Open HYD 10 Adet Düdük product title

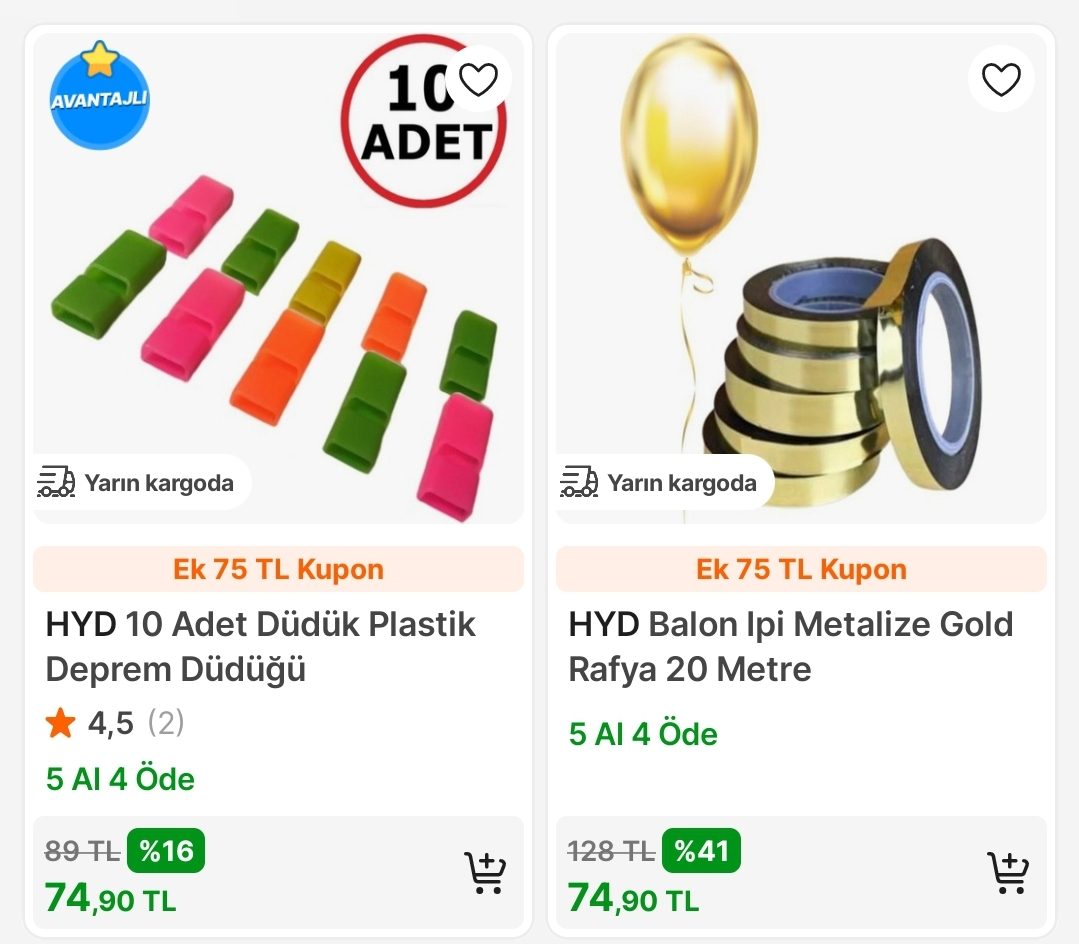[261, 647]
